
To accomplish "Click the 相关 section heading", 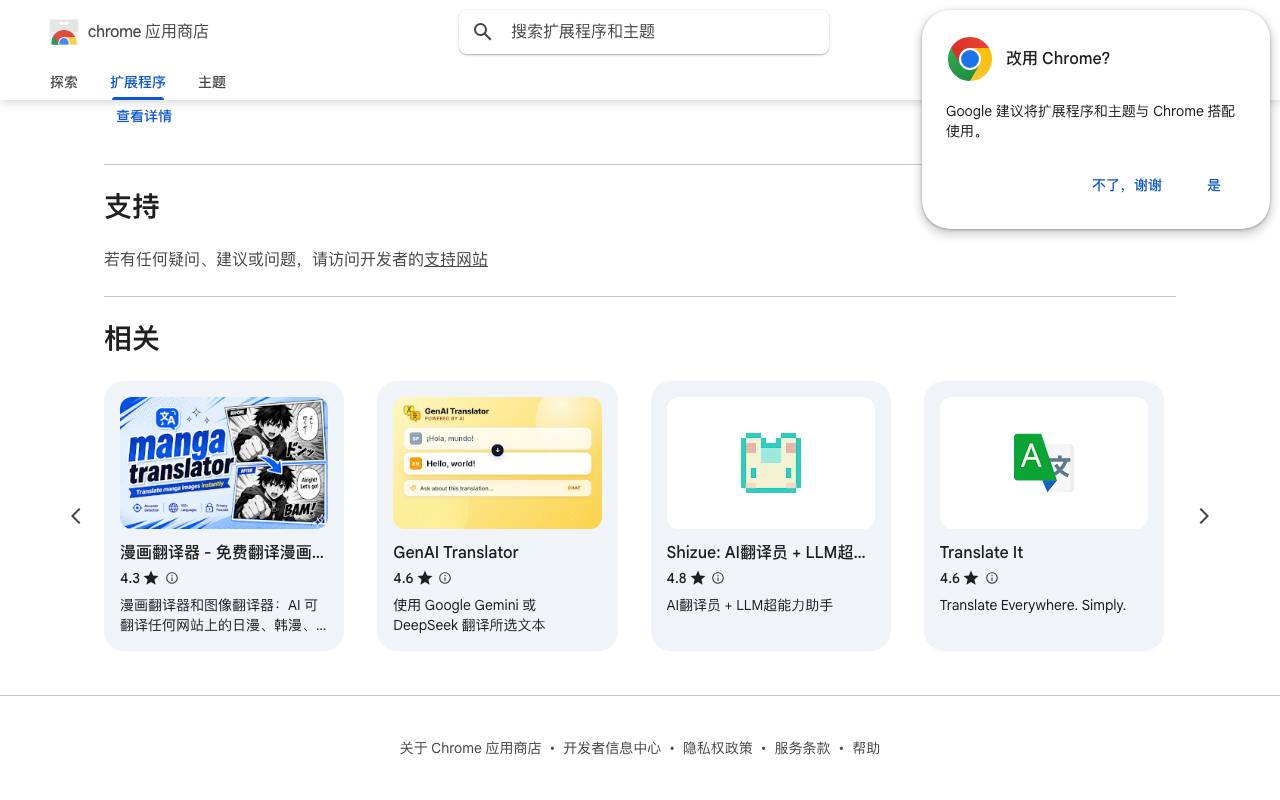I will [x=132, y=339].
